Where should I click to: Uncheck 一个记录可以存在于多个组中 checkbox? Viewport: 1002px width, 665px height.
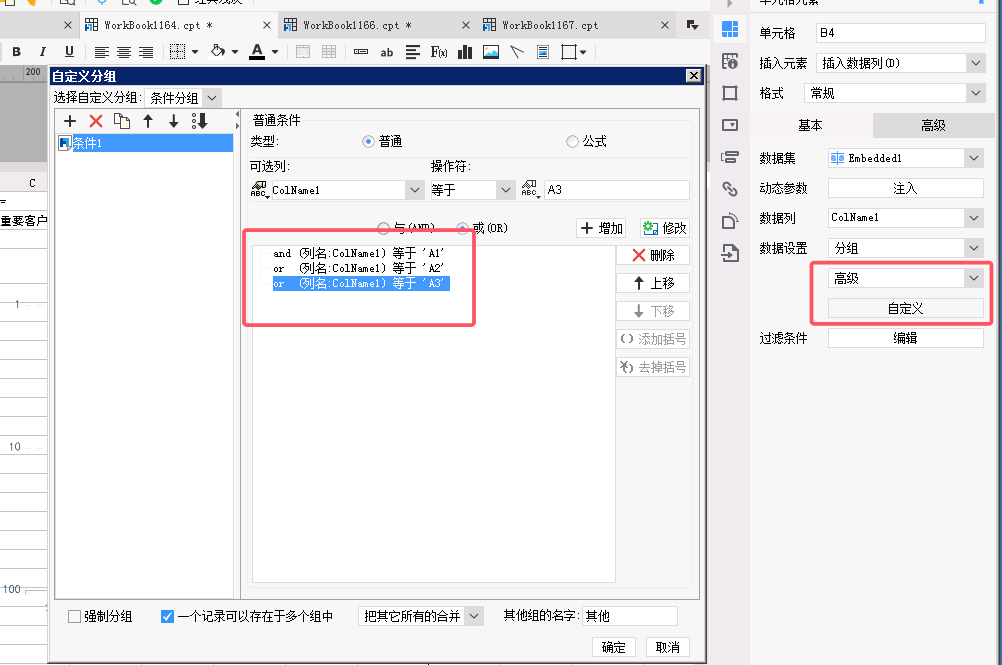pos(168,617)
